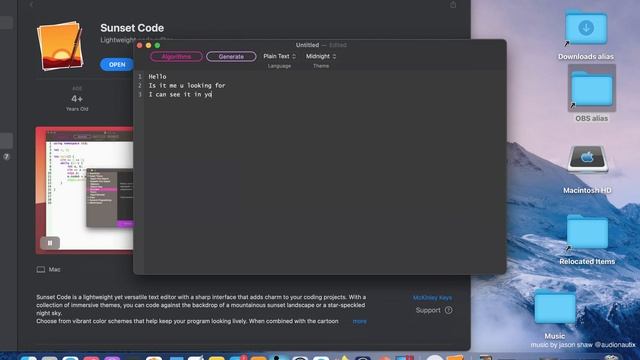Image resolution: width=640 pixels, height=360 pixels.
Task: Click the 'Untitled' window title
Action: pyautogui.click(x=307, y=45)
